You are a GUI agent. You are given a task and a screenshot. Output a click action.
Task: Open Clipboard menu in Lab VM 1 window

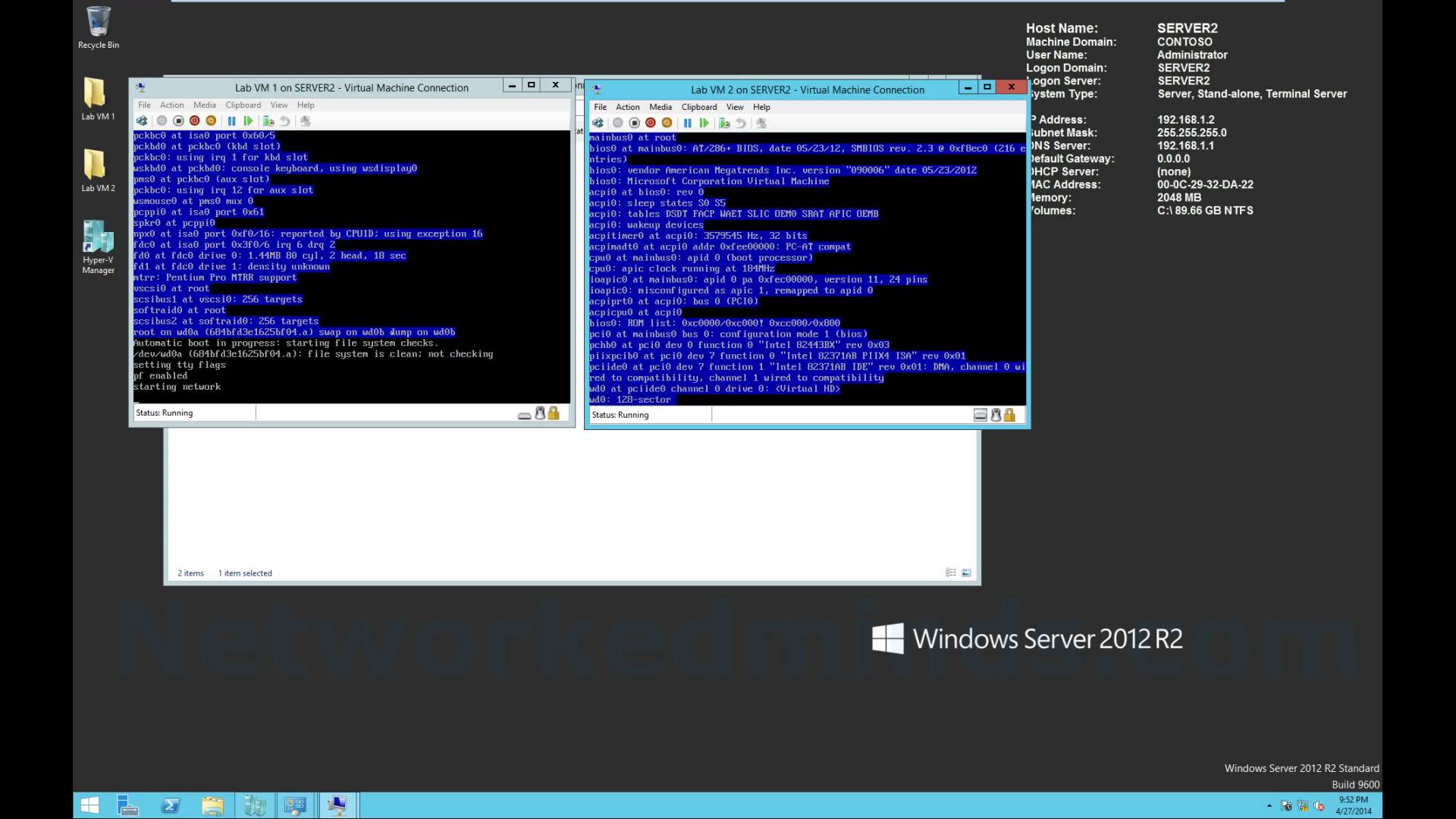click(x=243, y=105)
